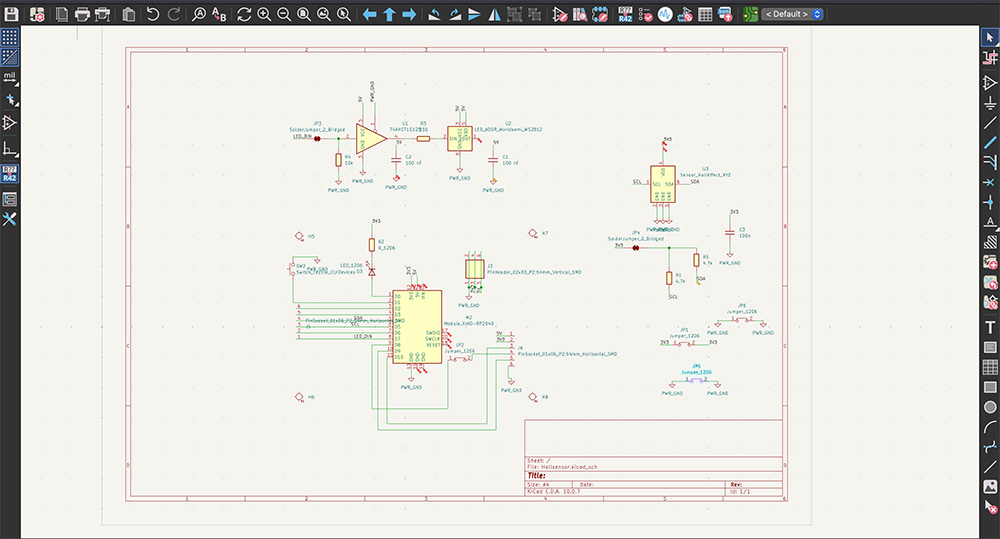Viewport: 1000px width, 539px height.
Task: Undo the last edit
Action: (x=152, y=14)
